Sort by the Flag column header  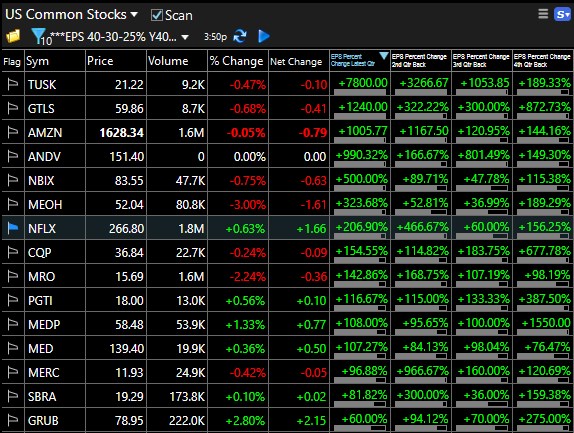point(12,61)
